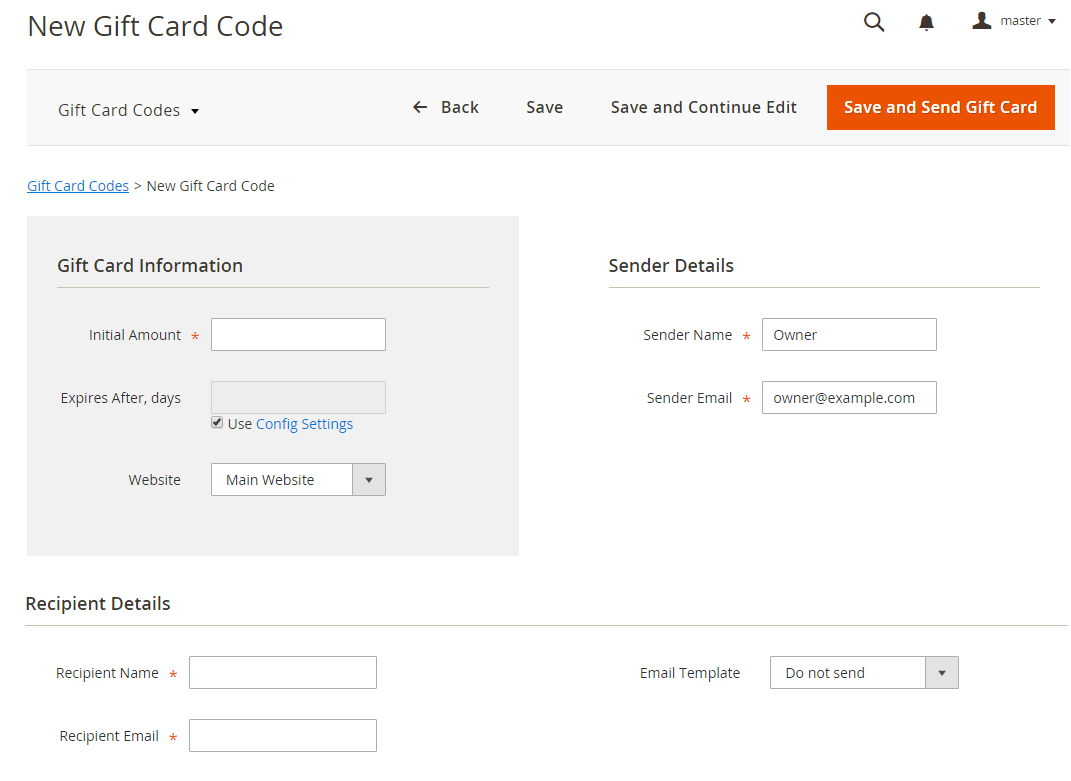Viewport: 1071px width, 781px height.
Task: Follow the Gift Card Codes breadcrumb link
Action: [x=78, y=186]
